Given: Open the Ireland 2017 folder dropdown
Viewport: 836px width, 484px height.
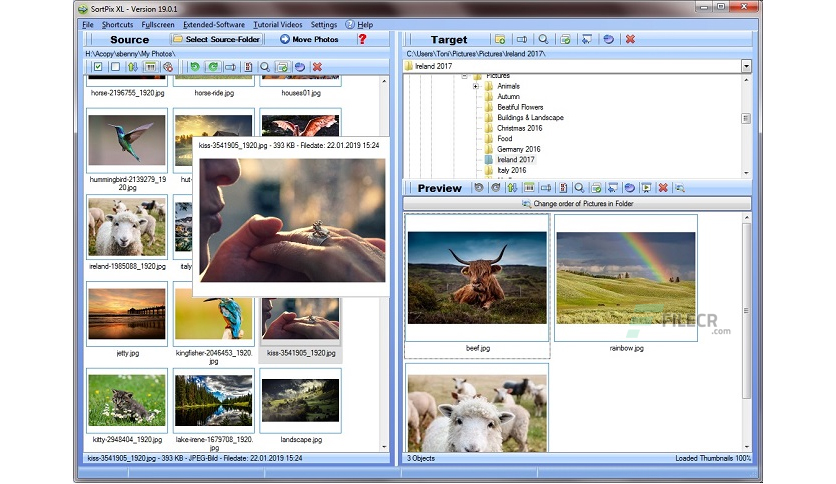Looking at the screenshot, I should click(746, 66).
